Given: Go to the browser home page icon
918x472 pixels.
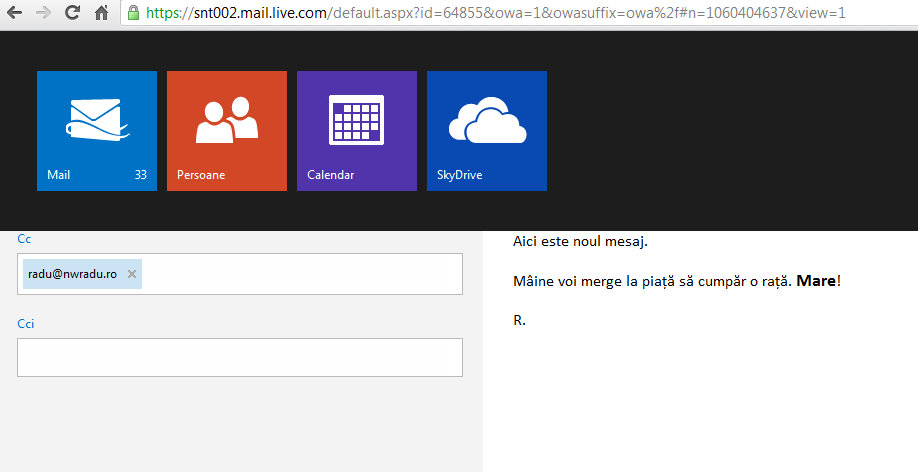Looking at the screenshot, I should pos(101,13).
